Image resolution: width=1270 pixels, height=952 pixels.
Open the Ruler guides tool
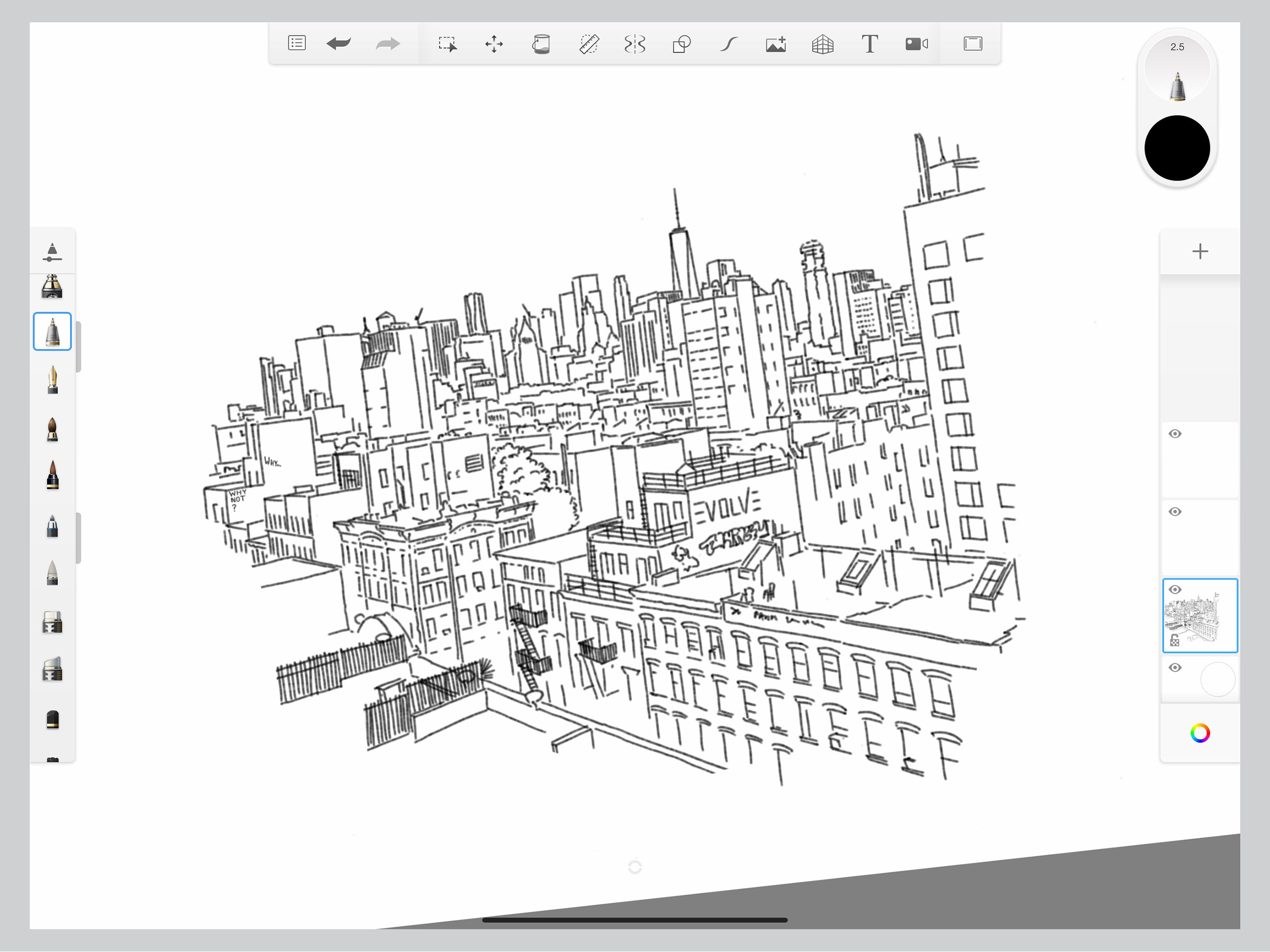click(x=589, y=44)
